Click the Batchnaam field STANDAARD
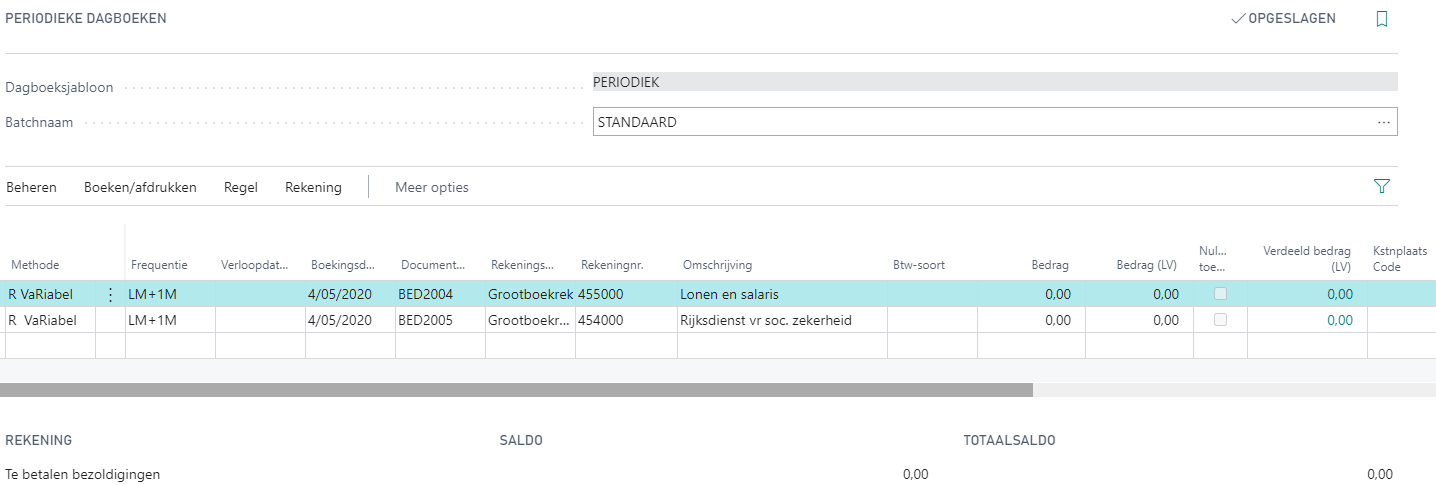Screen dimensions: 1436x485 click(995, 122)
